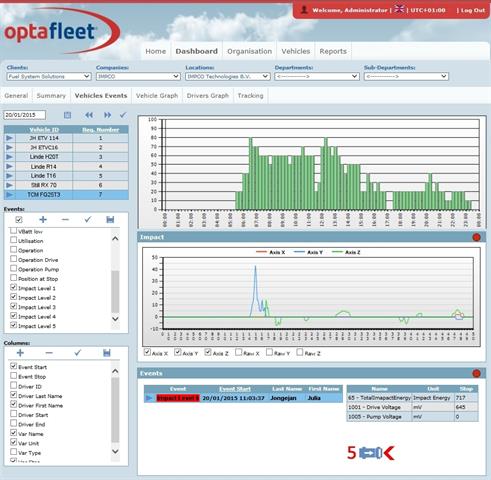
Task: Apply columns with the Columns checkmark icon
Action: pos(78,352)
